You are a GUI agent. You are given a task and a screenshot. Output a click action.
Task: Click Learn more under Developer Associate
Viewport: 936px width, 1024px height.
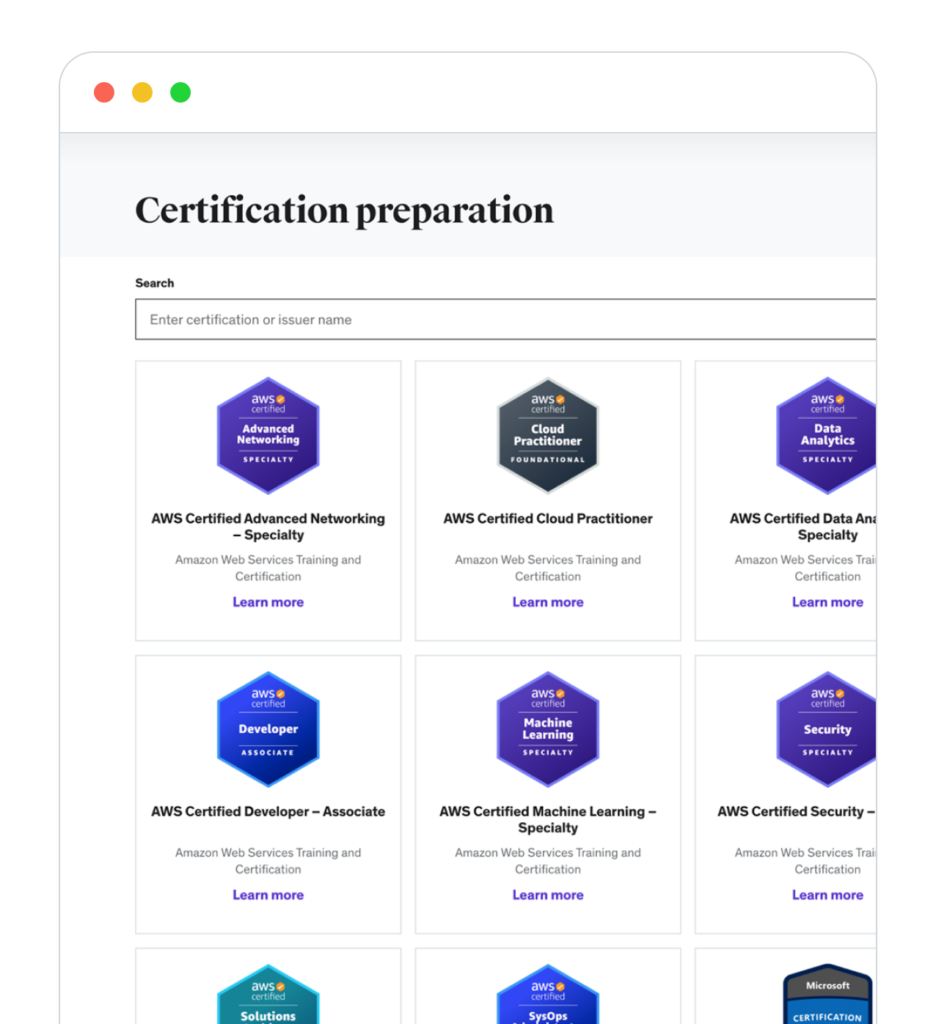coord(268,895)
